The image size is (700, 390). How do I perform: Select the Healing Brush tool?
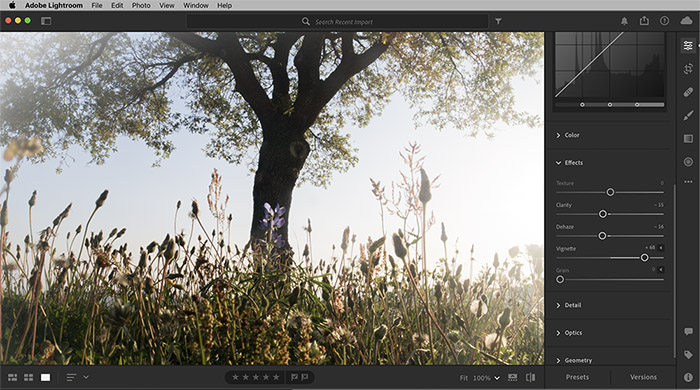click(x=688, y=92)
